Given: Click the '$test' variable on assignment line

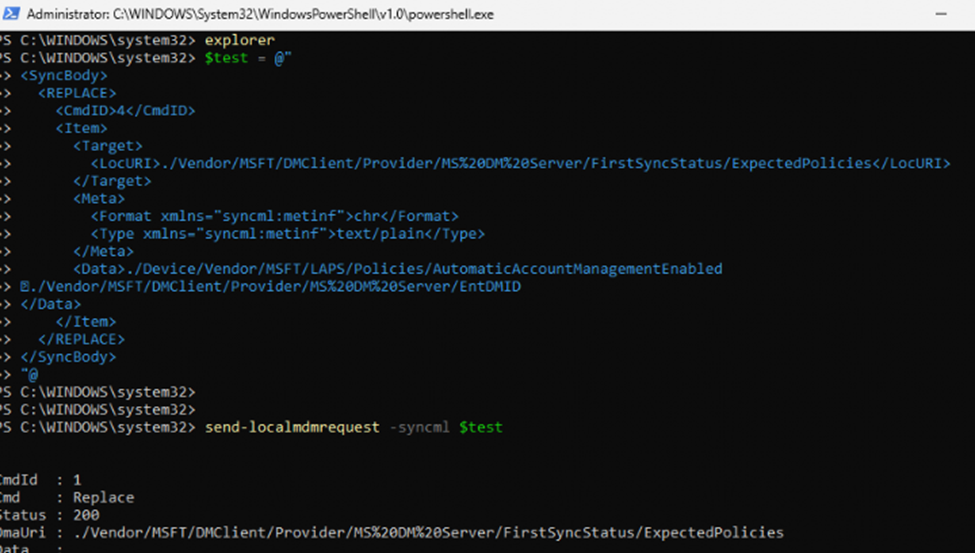Looking at the screenshot, I should [x=226, y=58].
